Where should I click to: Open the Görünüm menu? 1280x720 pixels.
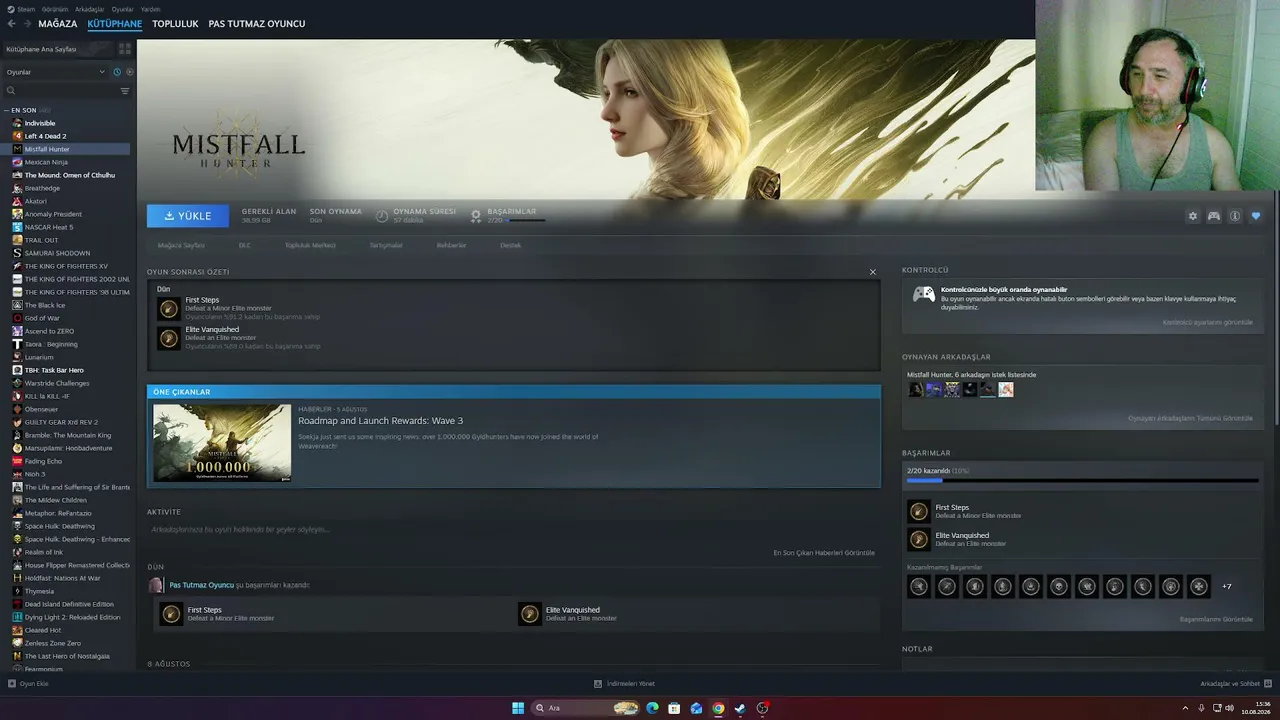tap(54, 9)
